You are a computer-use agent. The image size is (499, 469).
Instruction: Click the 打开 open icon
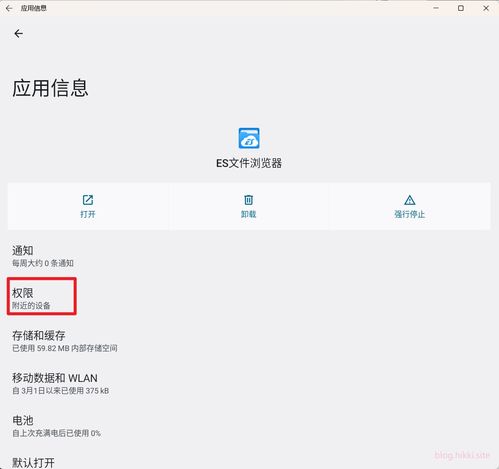coord(88,200)
